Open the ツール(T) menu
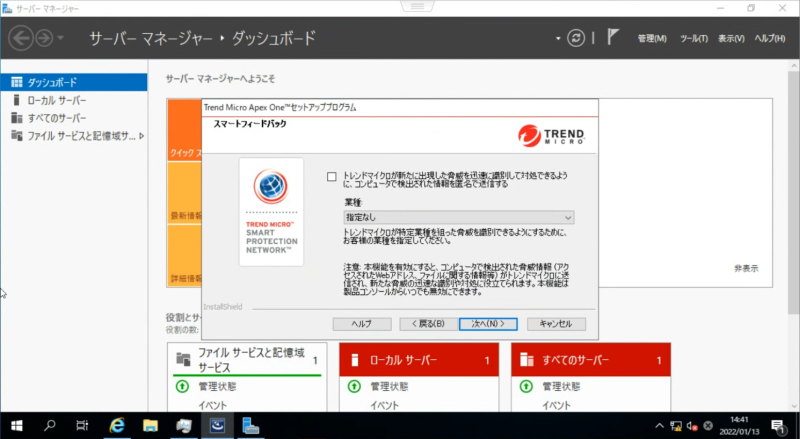Screen dimensions: 800x439 pyautogui.click(x=694, y=39)
